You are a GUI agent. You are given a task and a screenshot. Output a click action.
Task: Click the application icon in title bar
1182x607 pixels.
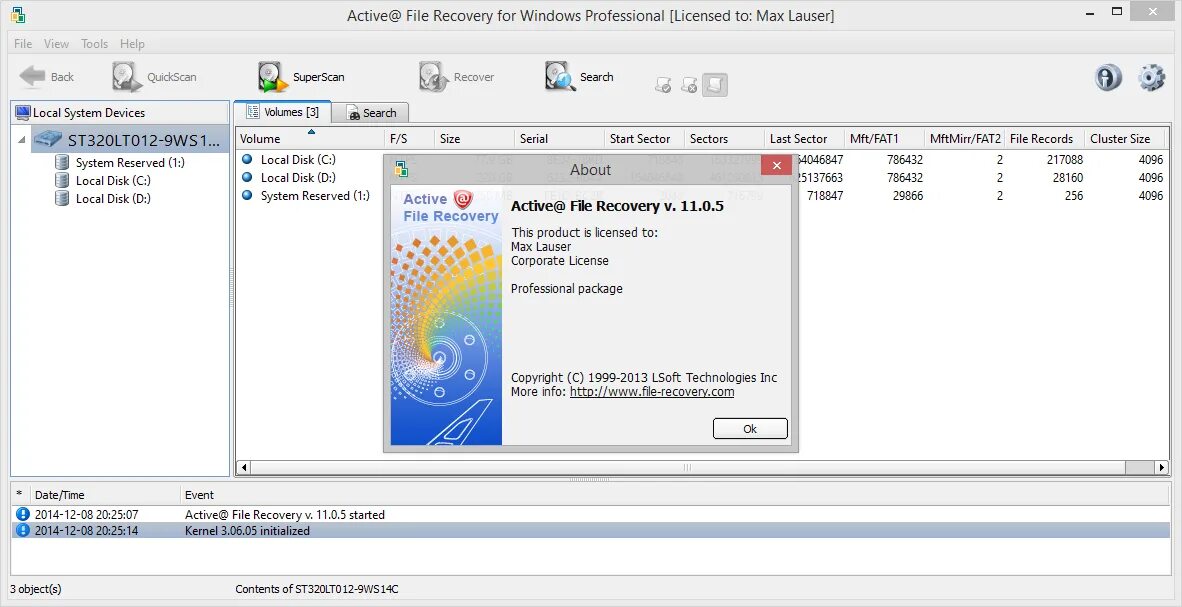point(18,14)
